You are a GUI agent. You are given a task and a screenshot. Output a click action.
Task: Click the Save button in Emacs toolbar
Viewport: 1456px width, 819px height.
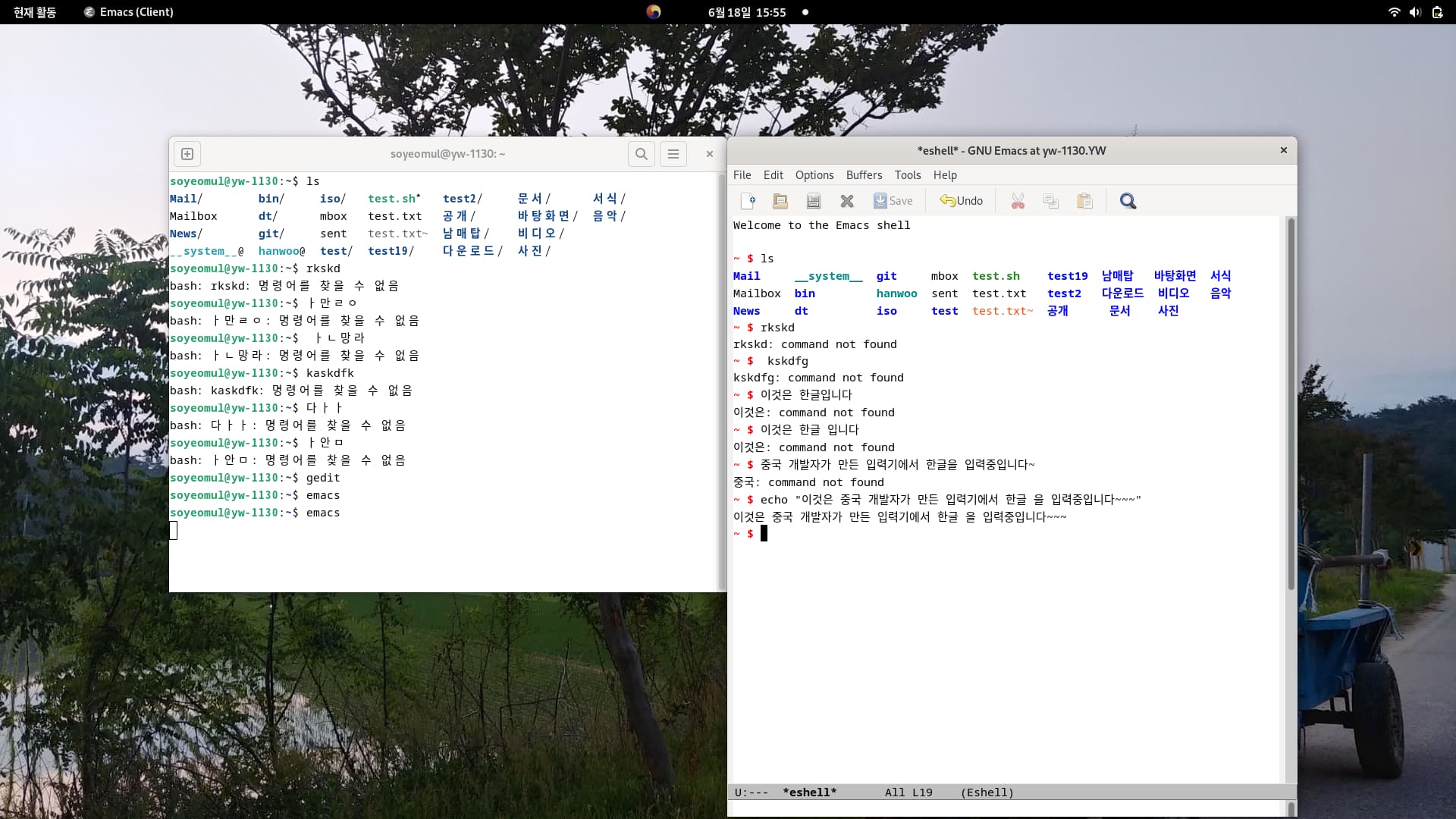893,201
